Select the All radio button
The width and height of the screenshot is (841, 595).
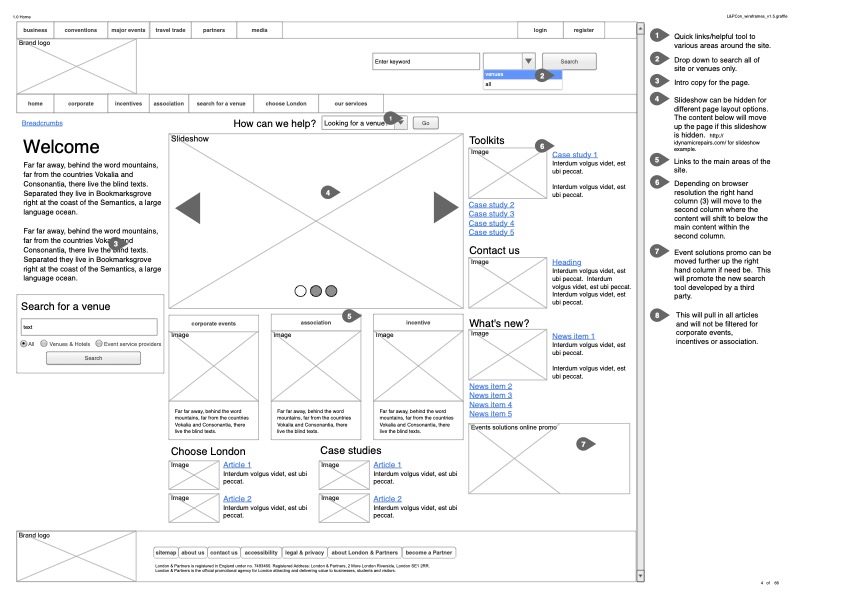(24, 343)
